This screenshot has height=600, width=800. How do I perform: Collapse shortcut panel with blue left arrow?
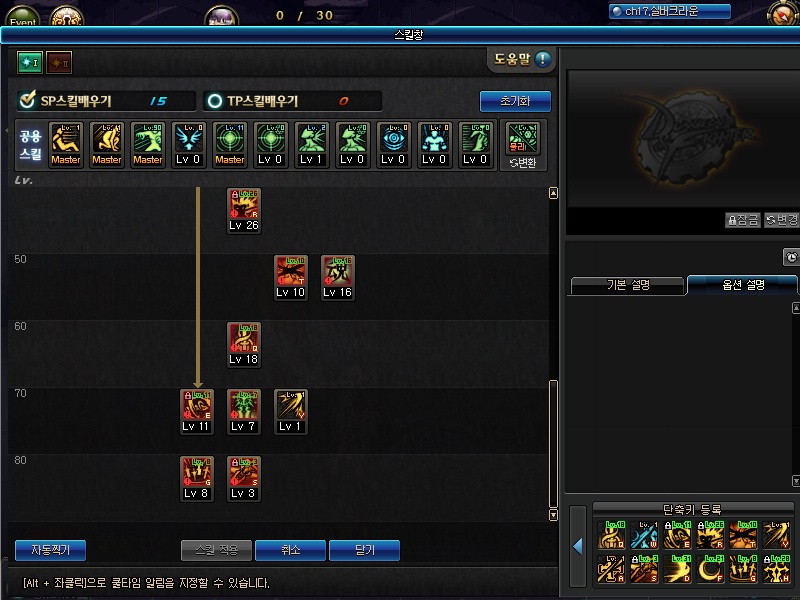point(578,546)
